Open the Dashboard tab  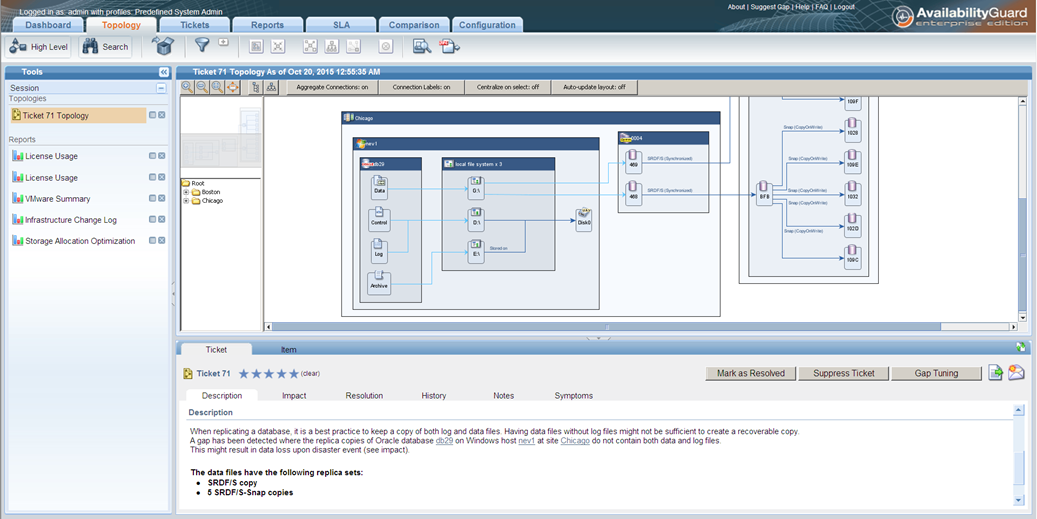click(x=48, y=25)
